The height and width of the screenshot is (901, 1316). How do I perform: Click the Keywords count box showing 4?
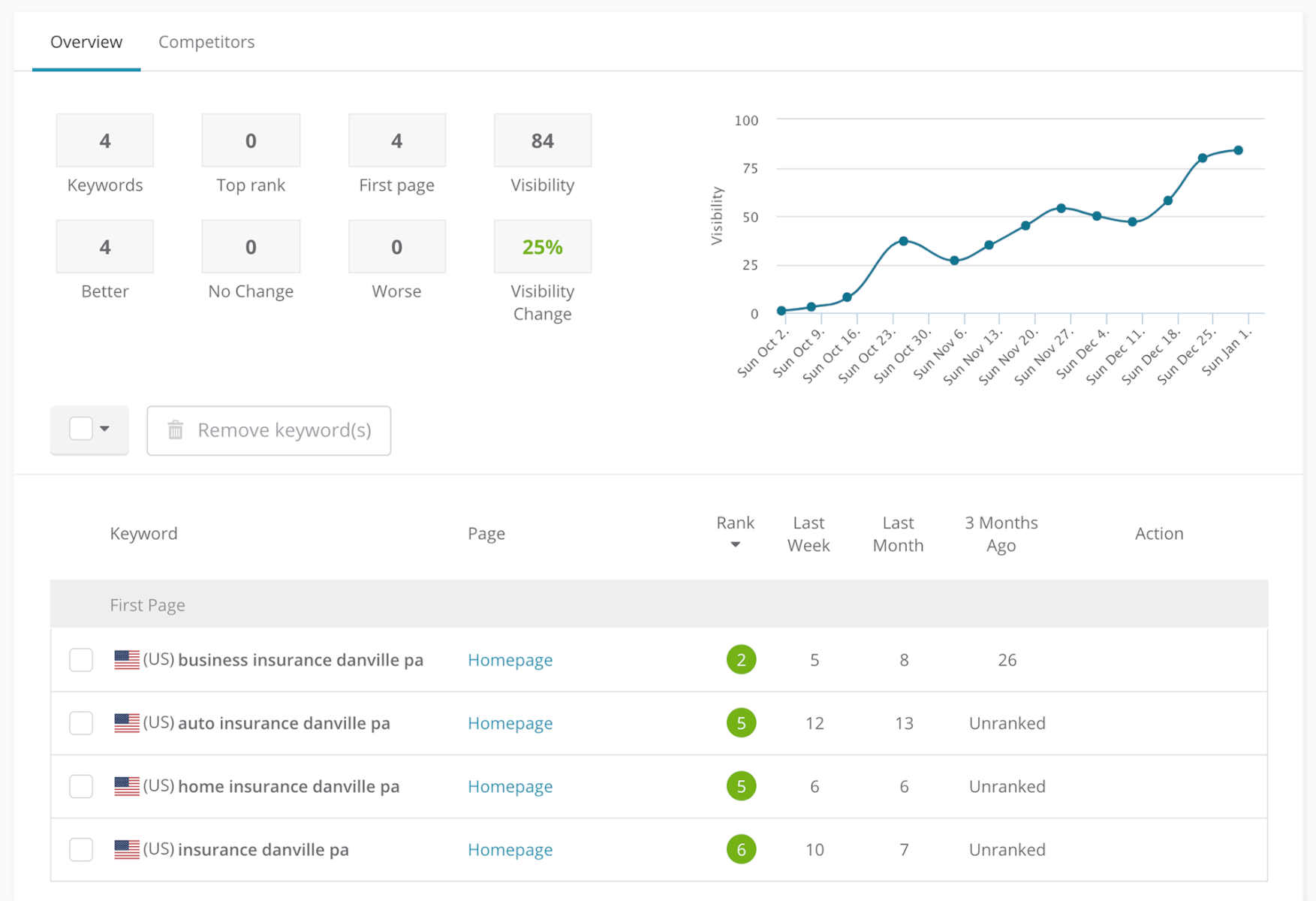click(105, 140)
